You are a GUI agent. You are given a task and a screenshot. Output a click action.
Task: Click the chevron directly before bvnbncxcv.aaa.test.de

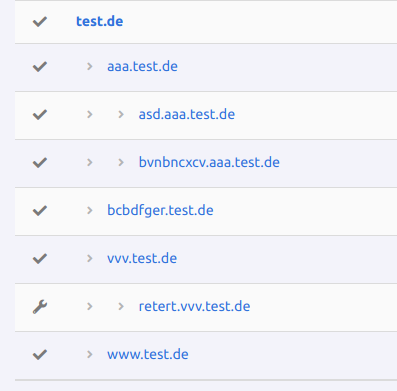point(121,162)
